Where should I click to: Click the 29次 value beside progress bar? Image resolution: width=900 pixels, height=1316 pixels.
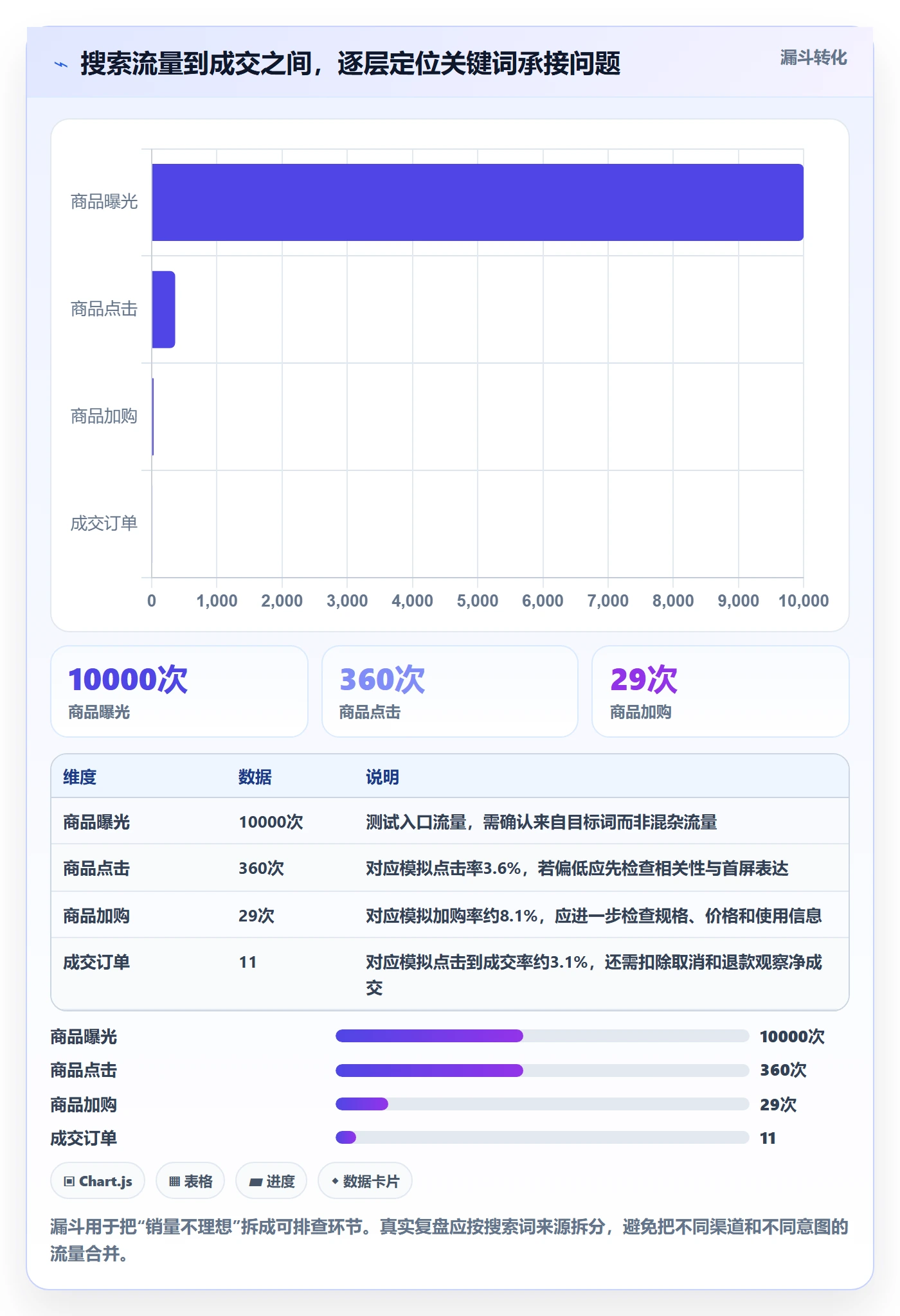(778, 1105)
